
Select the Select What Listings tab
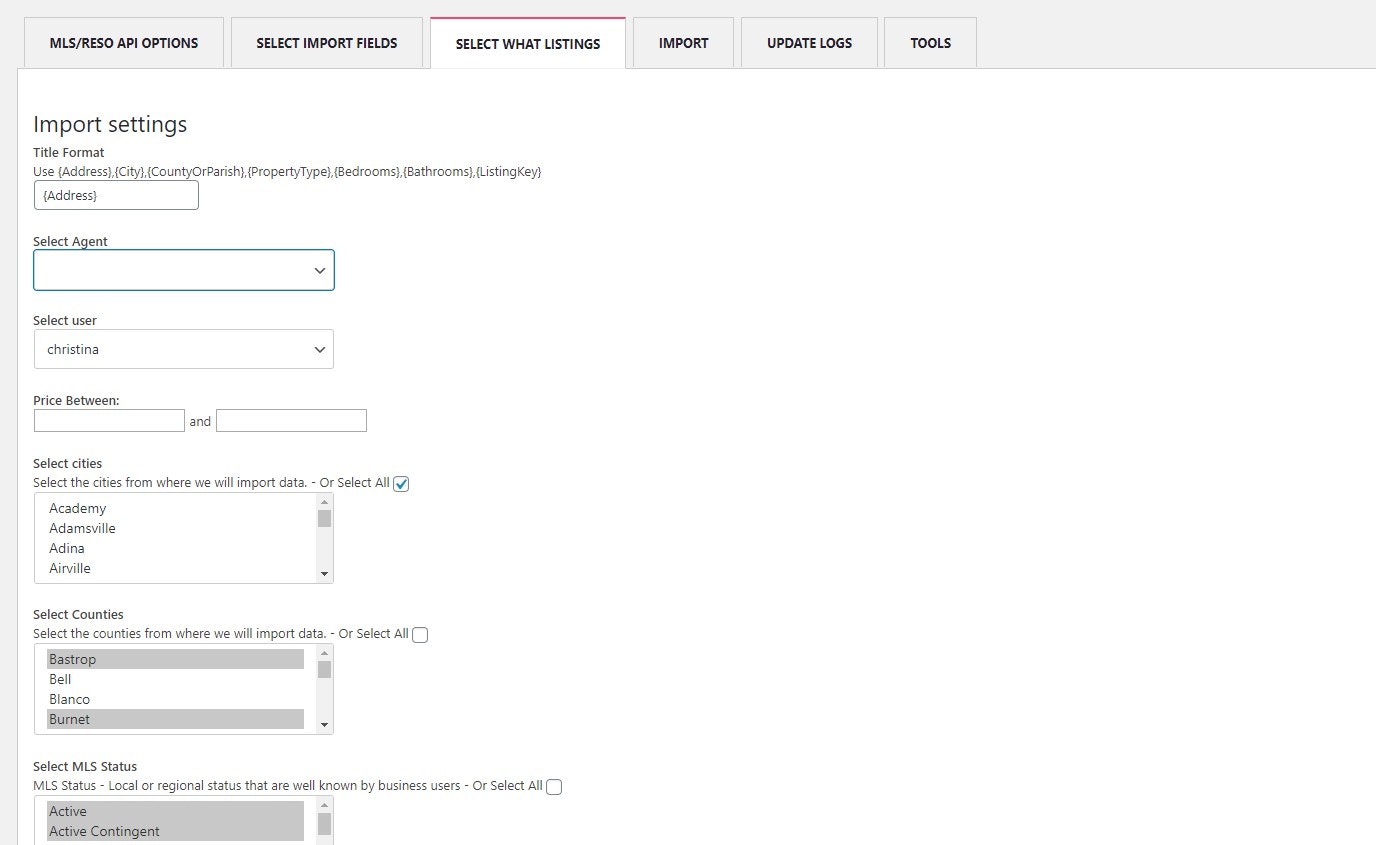click(x=528, y=44)
